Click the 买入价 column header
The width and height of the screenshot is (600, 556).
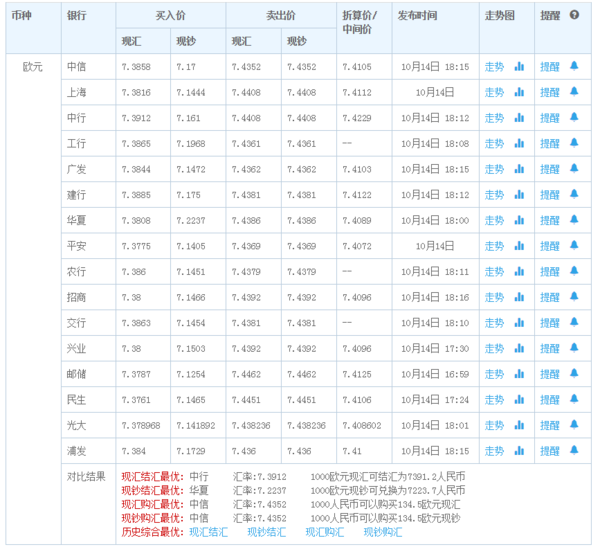pos(171,15)
